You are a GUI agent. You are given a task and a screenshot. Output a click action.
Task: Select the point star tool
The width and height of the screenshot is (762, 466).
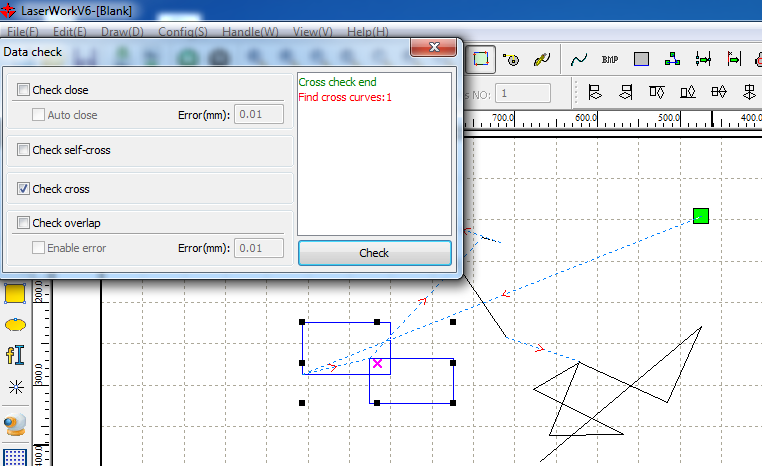pos(15,386)
